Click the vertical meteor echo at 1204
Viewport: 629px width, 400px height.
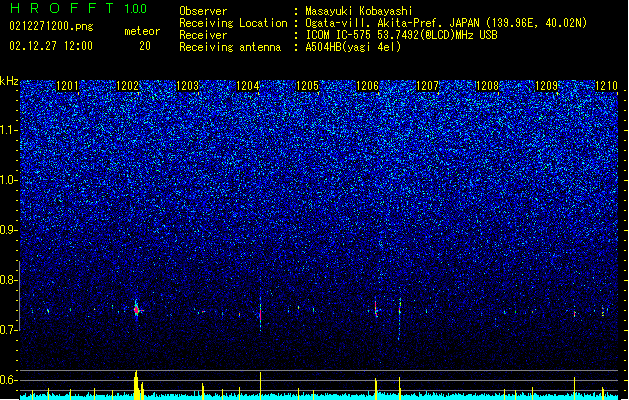point(260,313)
